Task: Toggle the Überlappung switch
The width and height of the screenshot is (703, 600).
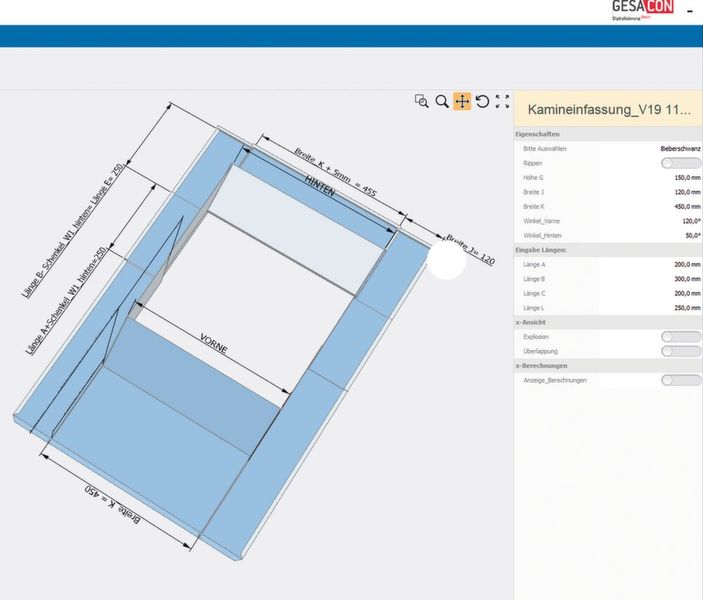Action: click(680, 351)
